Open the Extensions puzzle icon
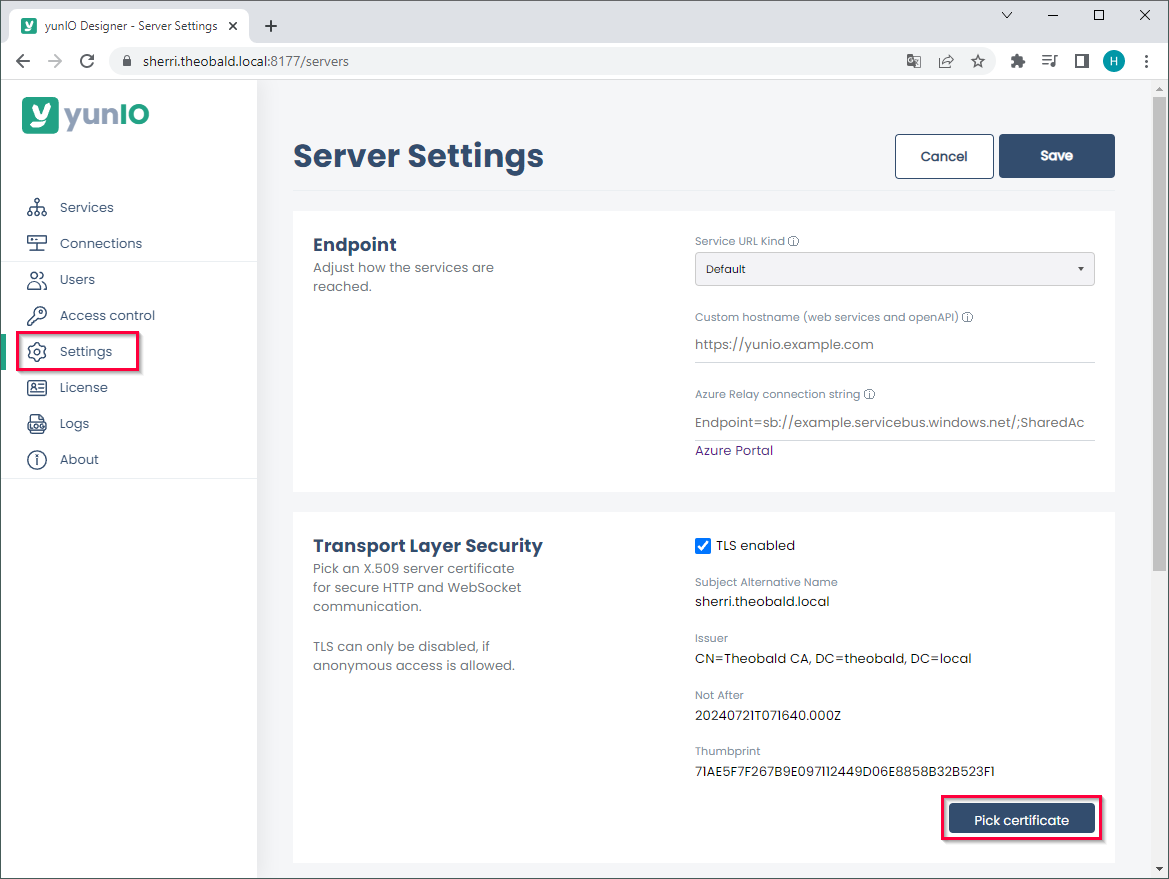 pos(1017,61)
